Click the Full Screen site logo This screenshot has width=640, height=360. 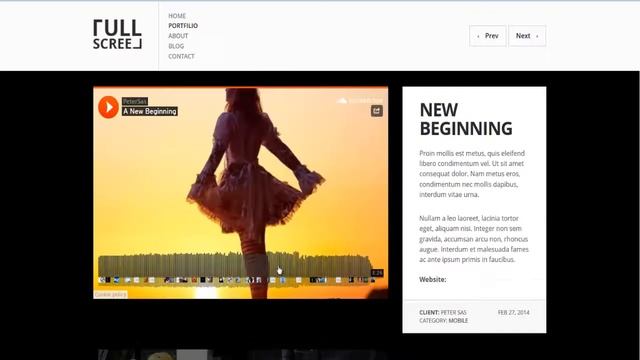point(118,34)
